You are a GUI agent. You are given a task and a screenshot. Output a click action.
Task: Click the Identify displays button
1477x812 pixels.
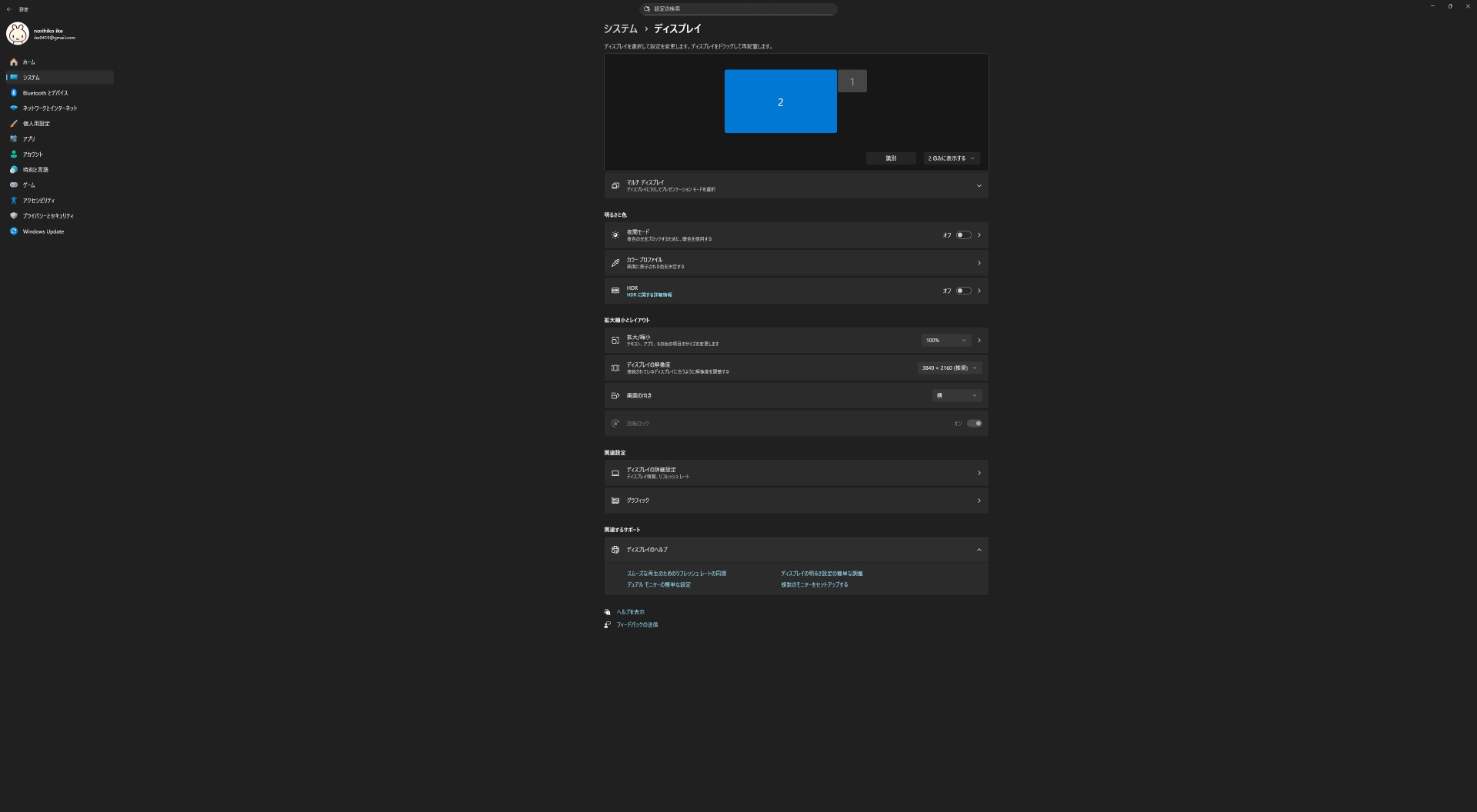(x=890, y=158)
